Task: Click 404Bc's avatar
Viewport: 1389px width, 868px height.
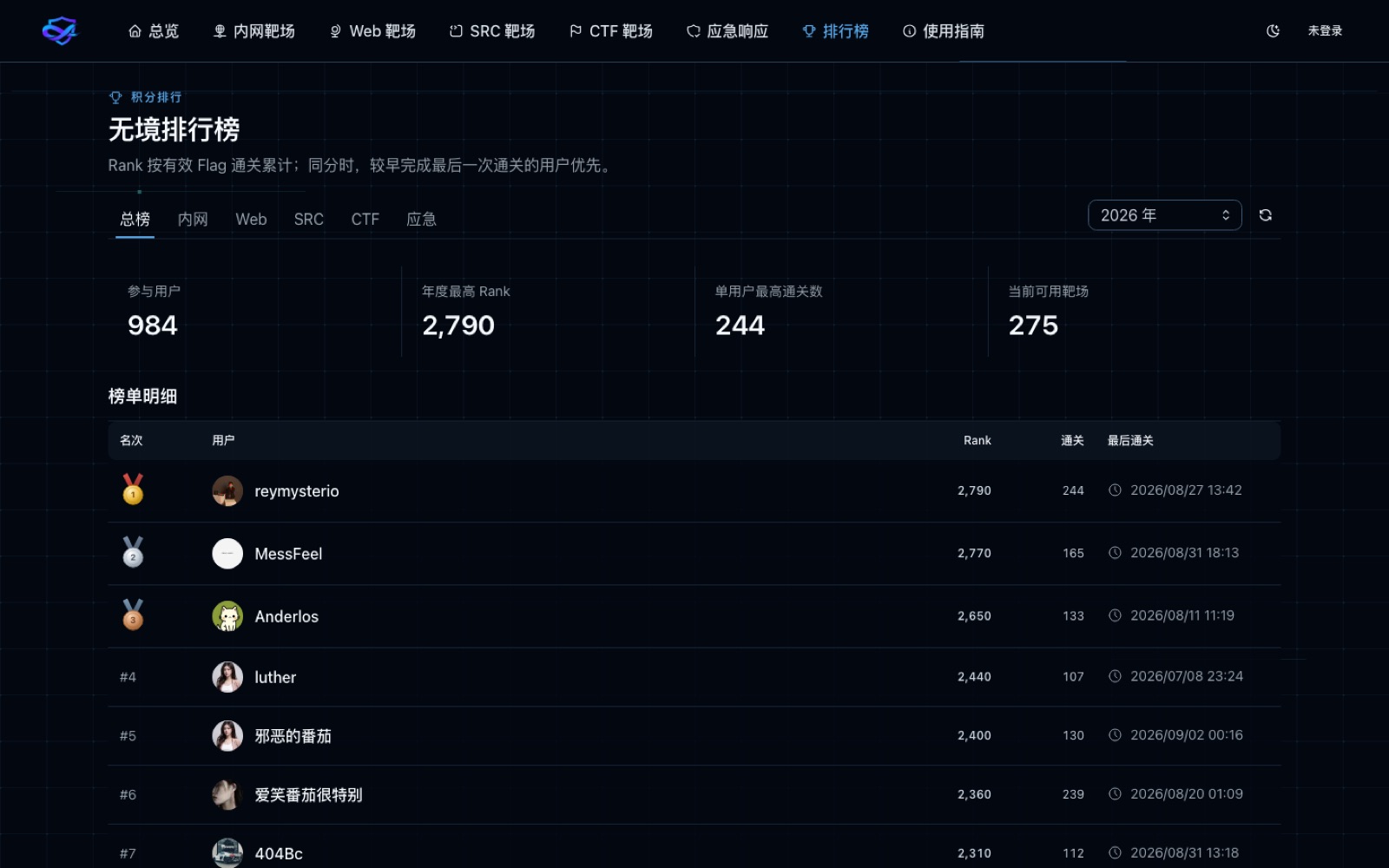Action: pos(227,853)
